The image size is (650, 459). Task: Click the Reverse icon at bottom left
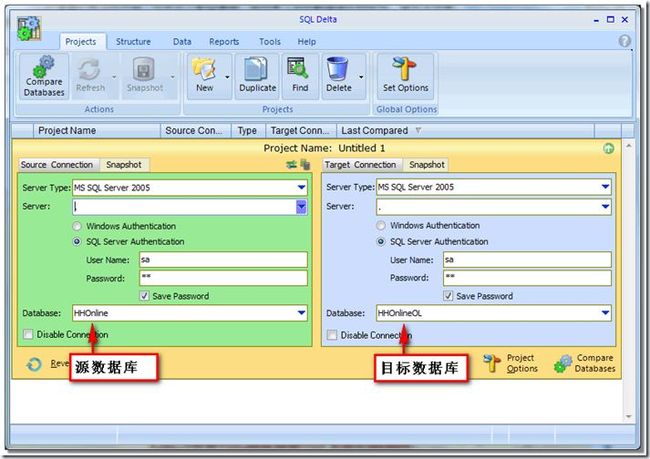tap(34, 364)
